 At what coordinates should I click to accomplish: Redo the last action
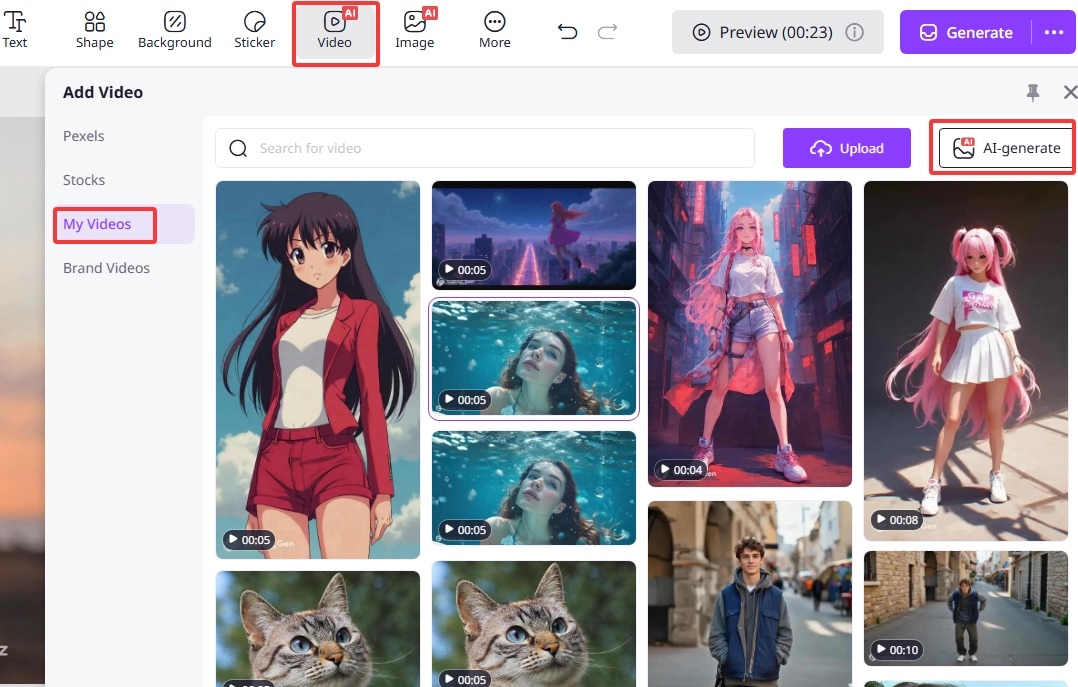[607, 31]
